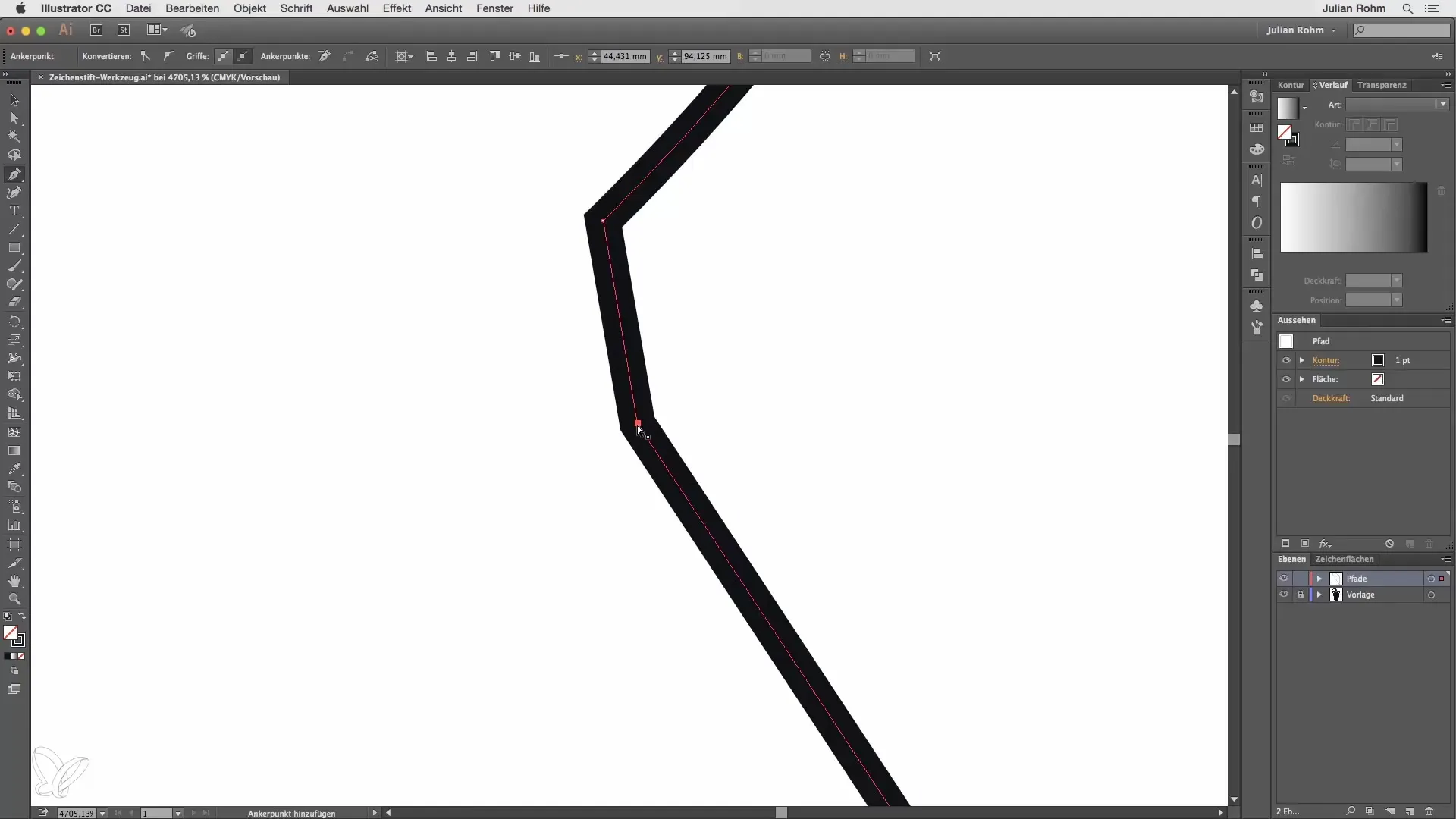Open the Effekt menu
The width and height of the screenshot is (1456, 819).
tap(397, 8)
